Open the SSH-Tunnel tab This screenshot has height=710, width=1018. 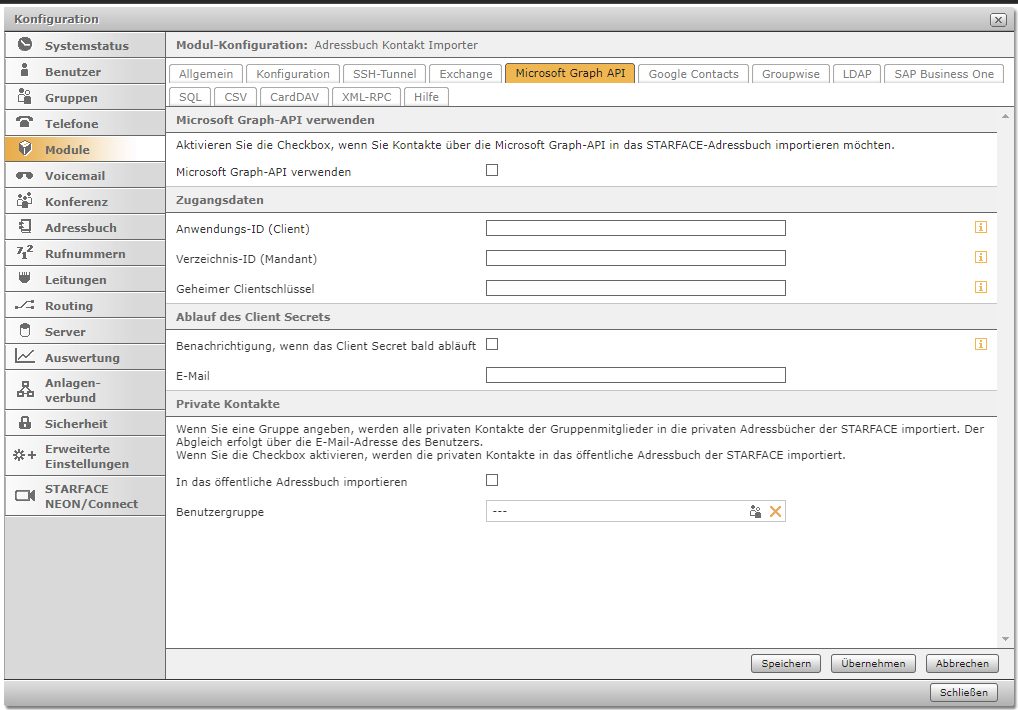(x=384, y=74)
